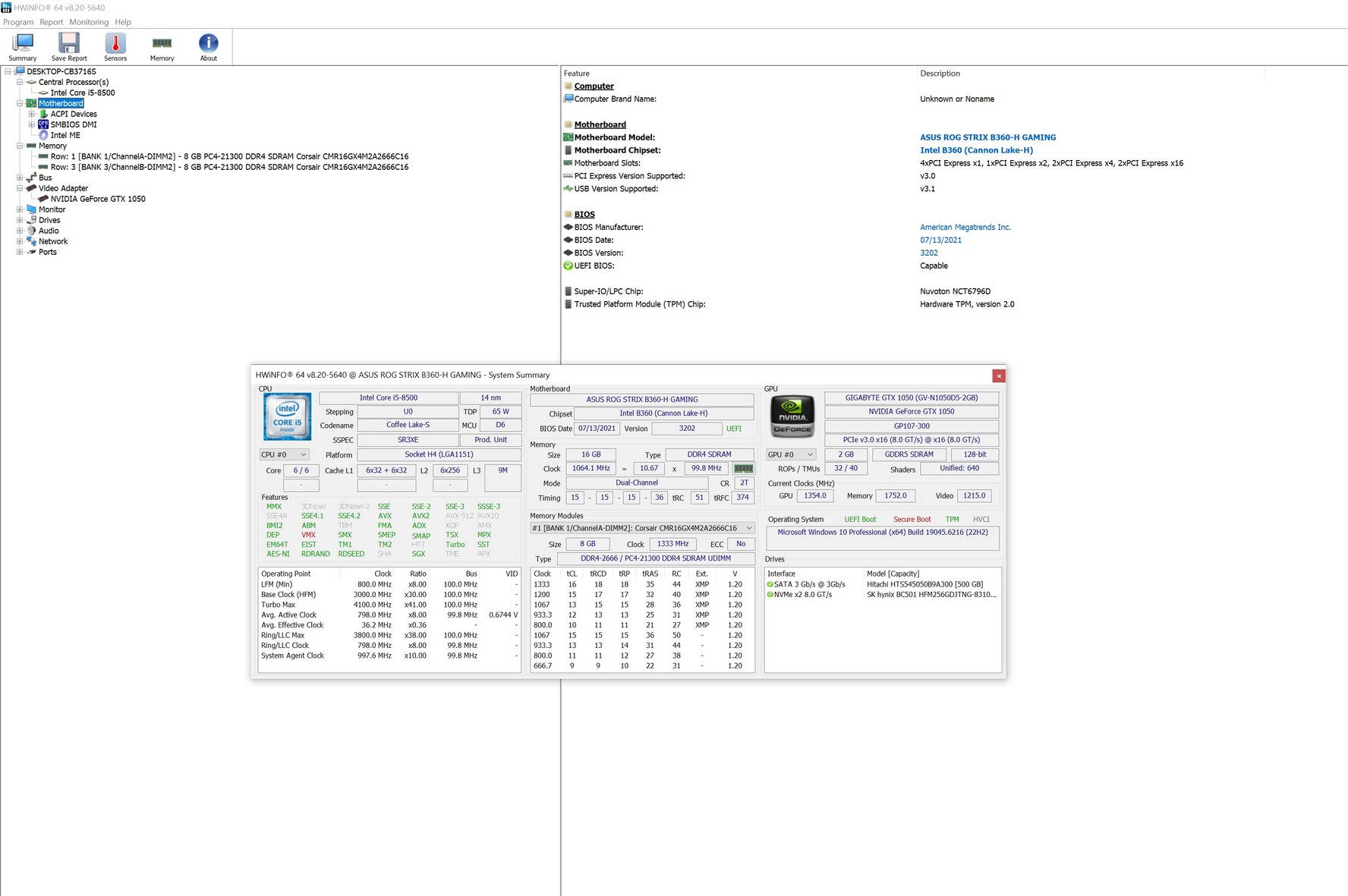Select the Audio tree item
Screen dimensions: 1348x896
49,231
